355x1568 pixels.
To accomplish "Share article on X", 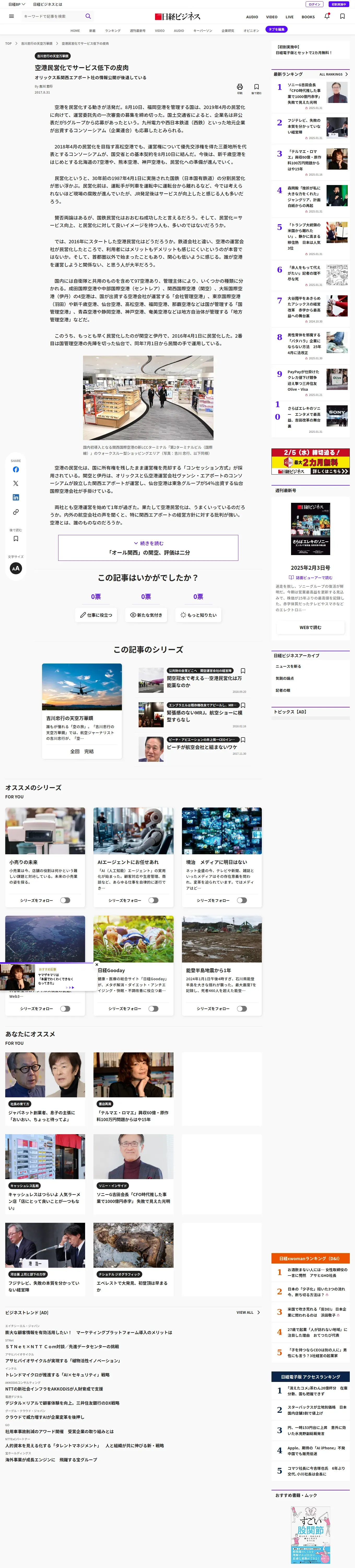I will pyautogui.click(x=16, y=483).
